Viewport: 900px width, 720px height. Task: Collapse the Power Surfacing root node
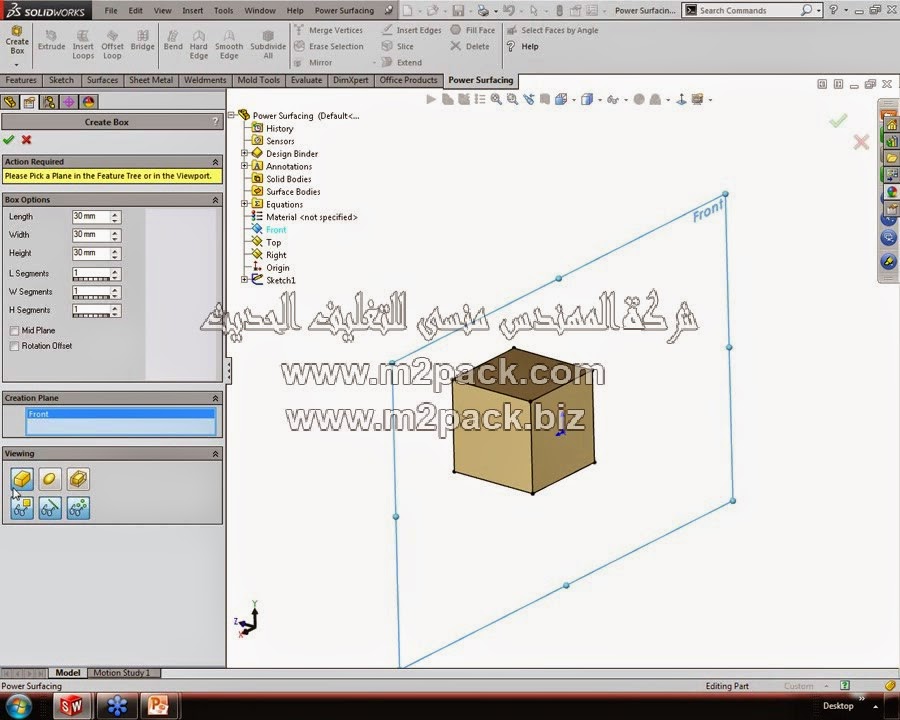pos(231,115)
